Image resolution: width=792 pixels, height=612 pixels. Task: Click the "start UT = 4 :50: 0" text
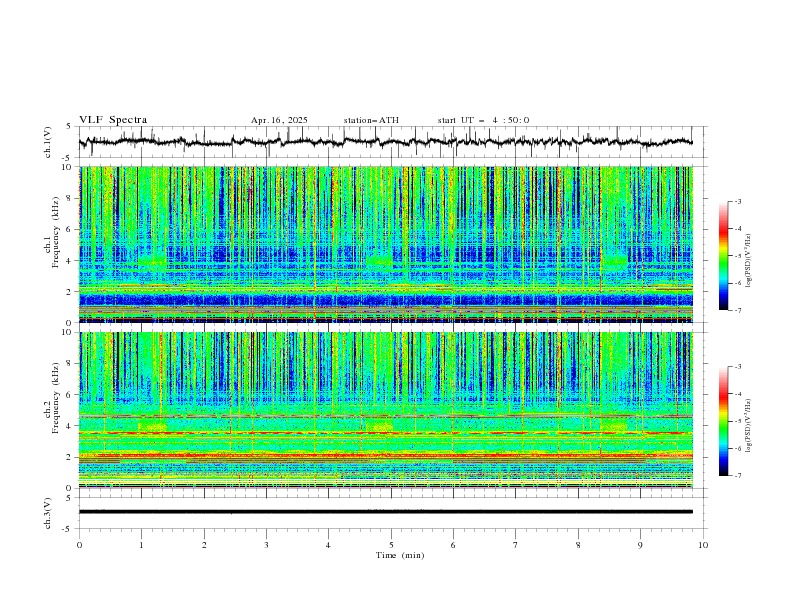[x=483, y=120]
